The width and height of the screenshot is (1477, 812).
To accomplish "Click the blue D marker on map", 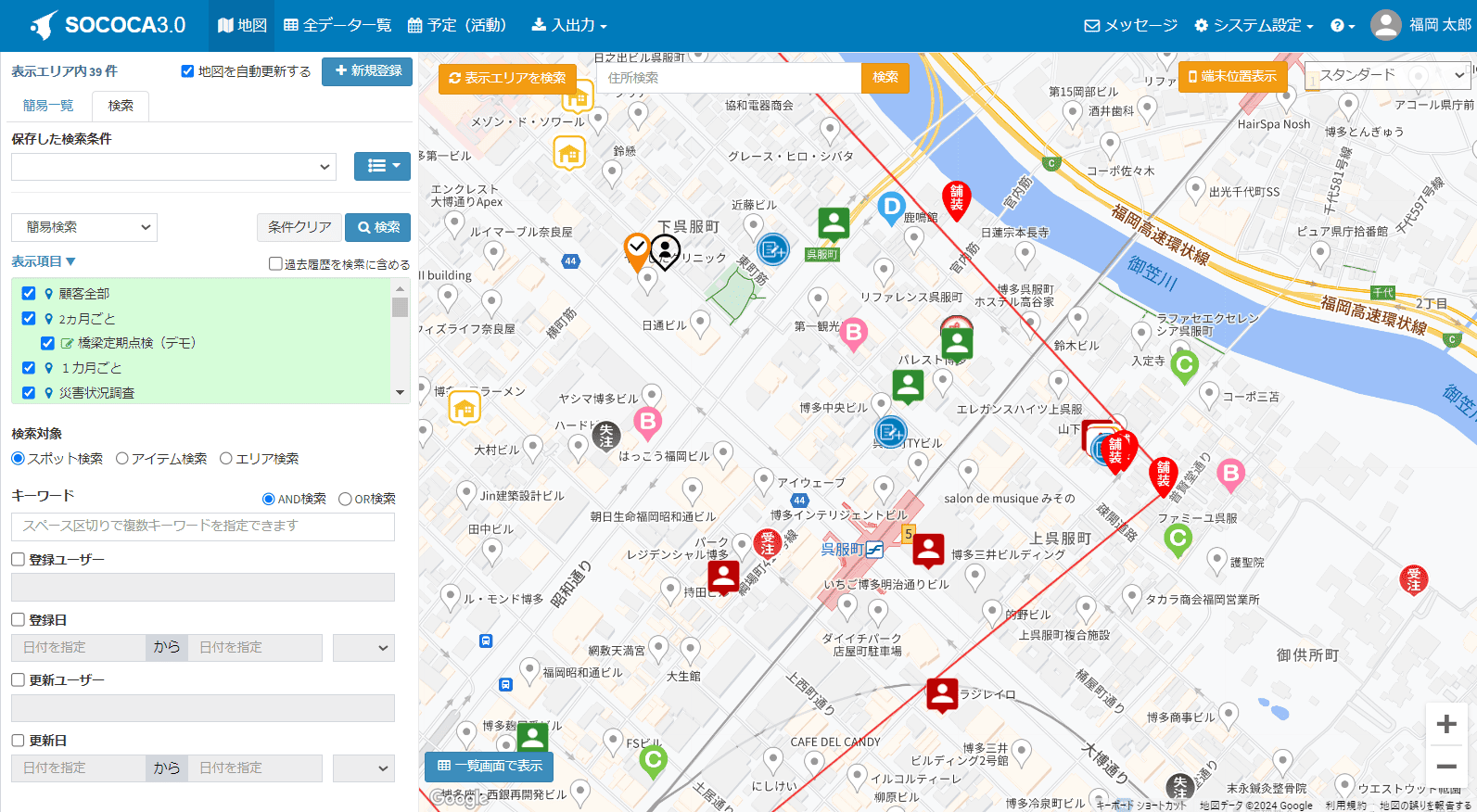I will (x=890, y=207).
